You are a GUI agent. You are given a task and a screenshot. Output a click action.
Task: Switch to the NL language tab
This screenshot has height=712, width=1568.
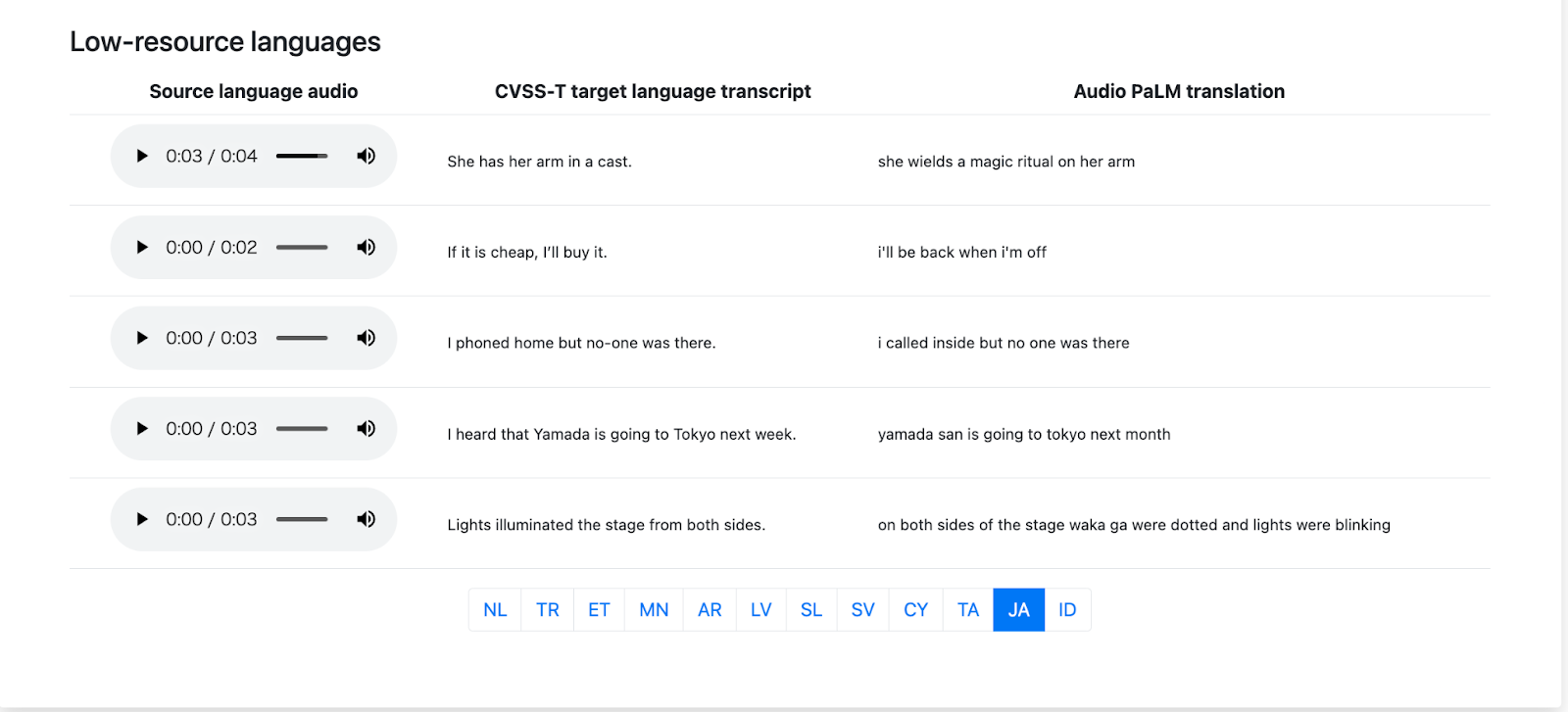(495, 610)
